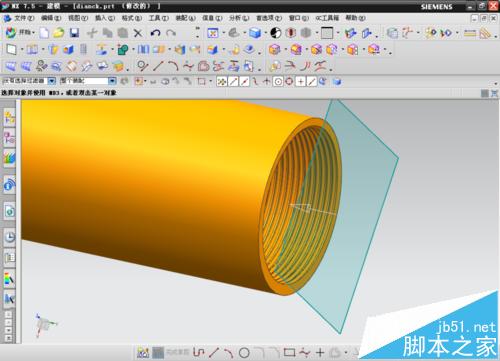This screenshot has height=361, width=500.
Task: Click the Undo arrow icon
Action: 155,33
